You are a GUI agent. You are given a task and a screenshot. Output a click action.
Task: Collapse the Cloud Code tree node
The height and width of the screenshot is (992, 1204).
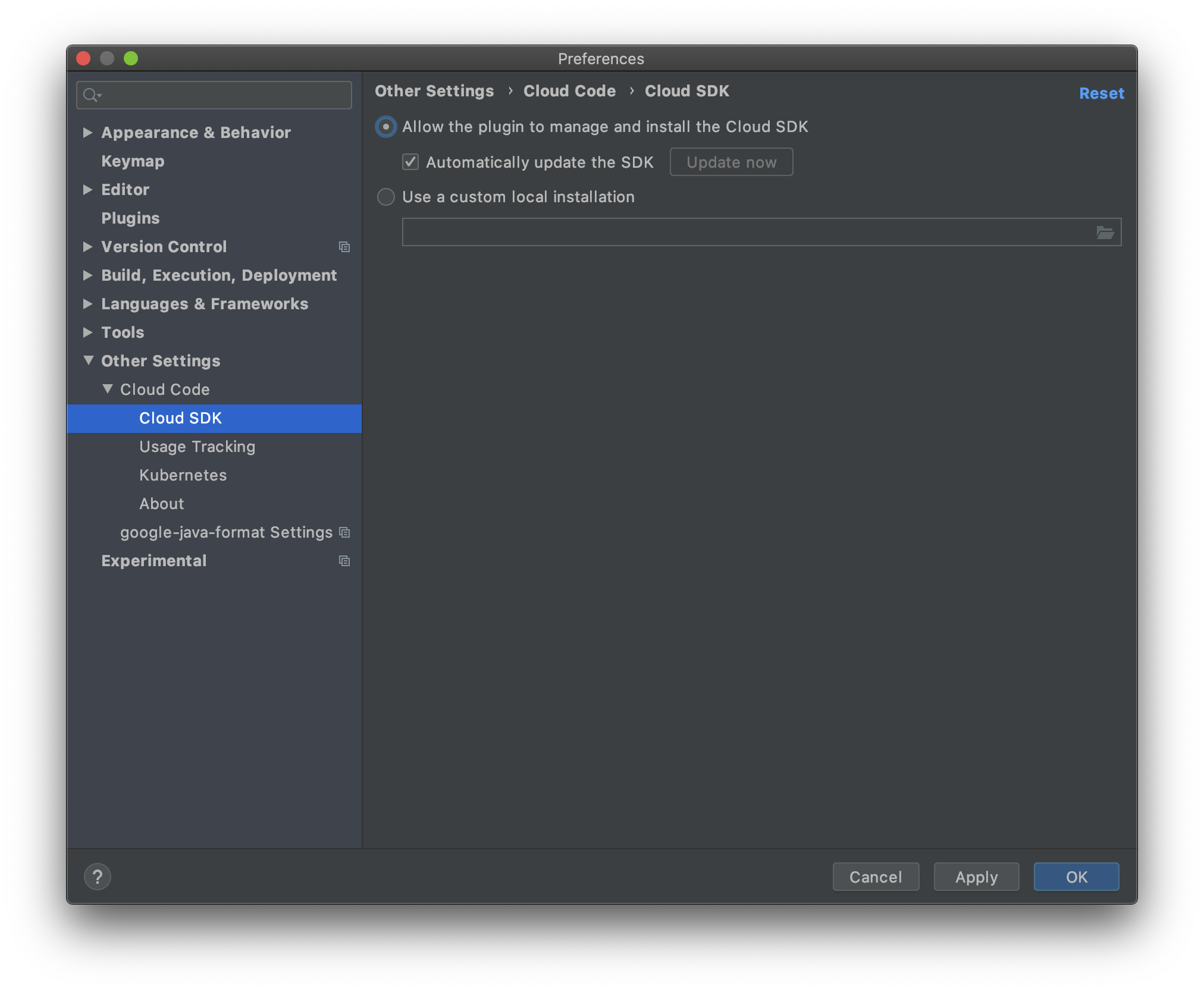tap(108, 389)
